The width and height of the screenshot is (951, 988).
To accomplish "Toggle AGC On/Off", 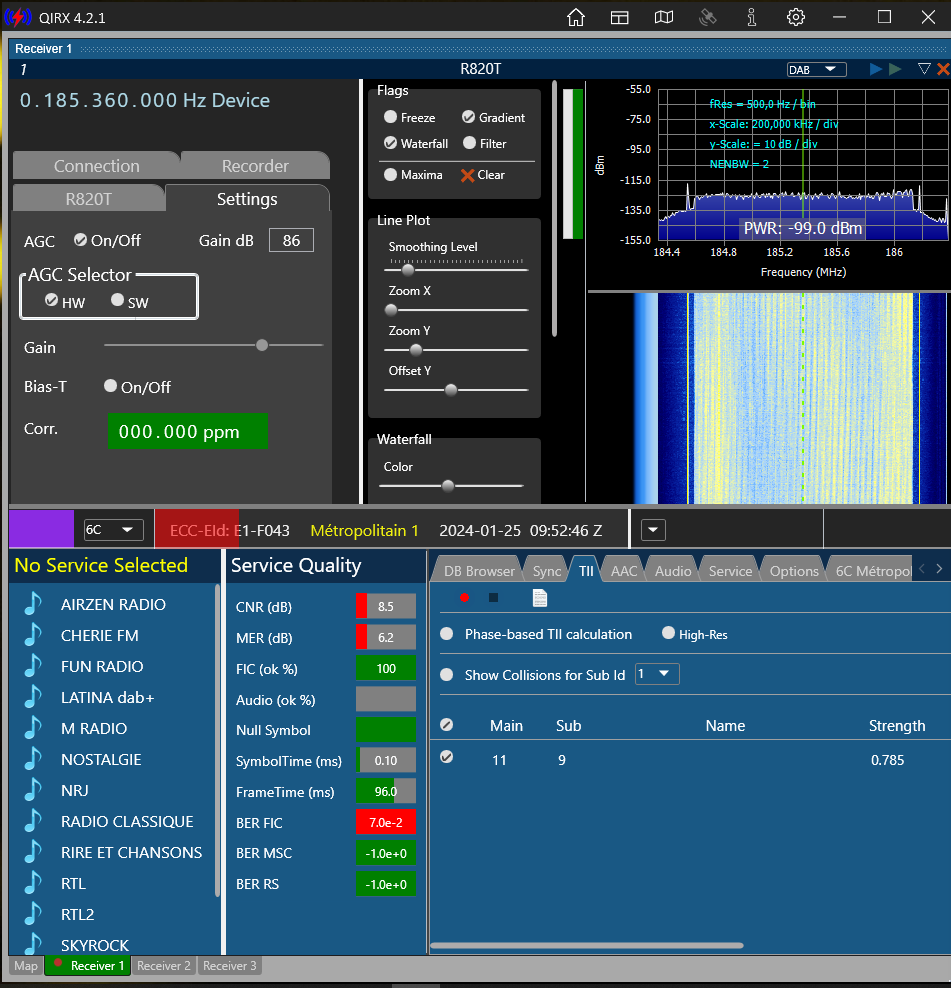I will (x=80, y=239).
